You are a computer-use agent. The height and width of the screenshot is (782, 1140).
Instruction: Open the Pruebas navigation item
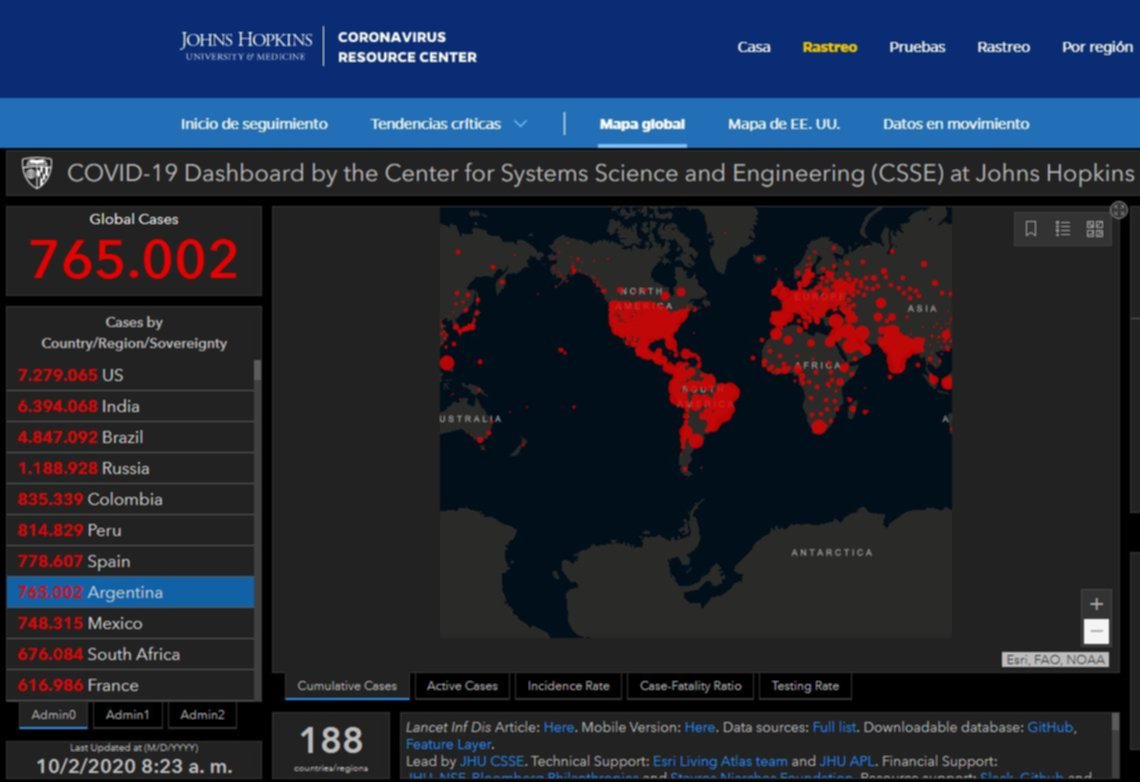pyautogui.click(x=917, y=47)
